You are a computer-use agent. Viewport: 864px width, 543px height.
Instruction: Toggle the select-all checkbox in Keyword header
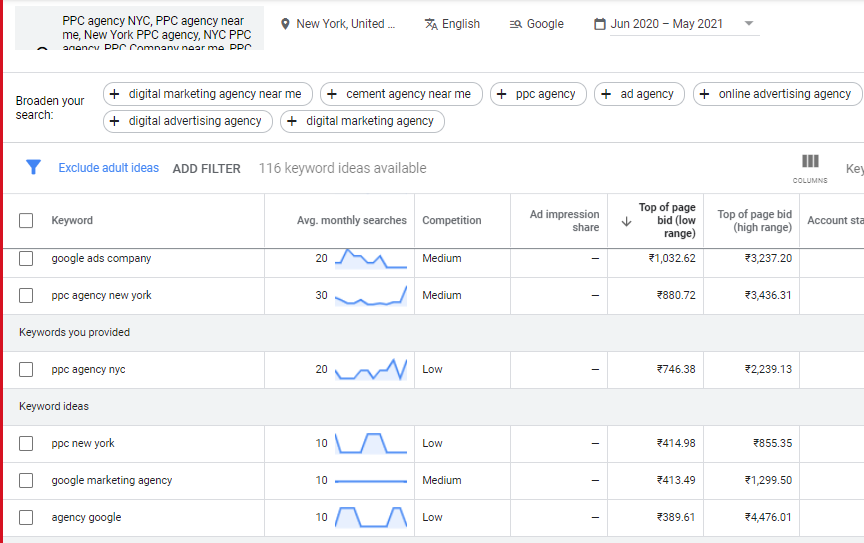(x=27, y=221)
